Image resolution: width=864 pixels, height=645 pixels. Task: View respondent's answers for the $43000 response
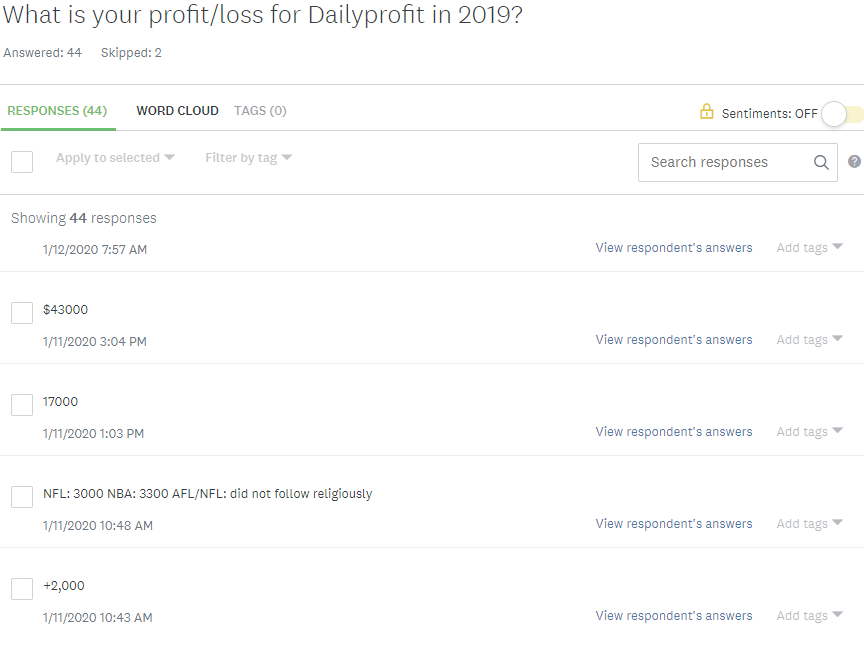coord(674,340)
